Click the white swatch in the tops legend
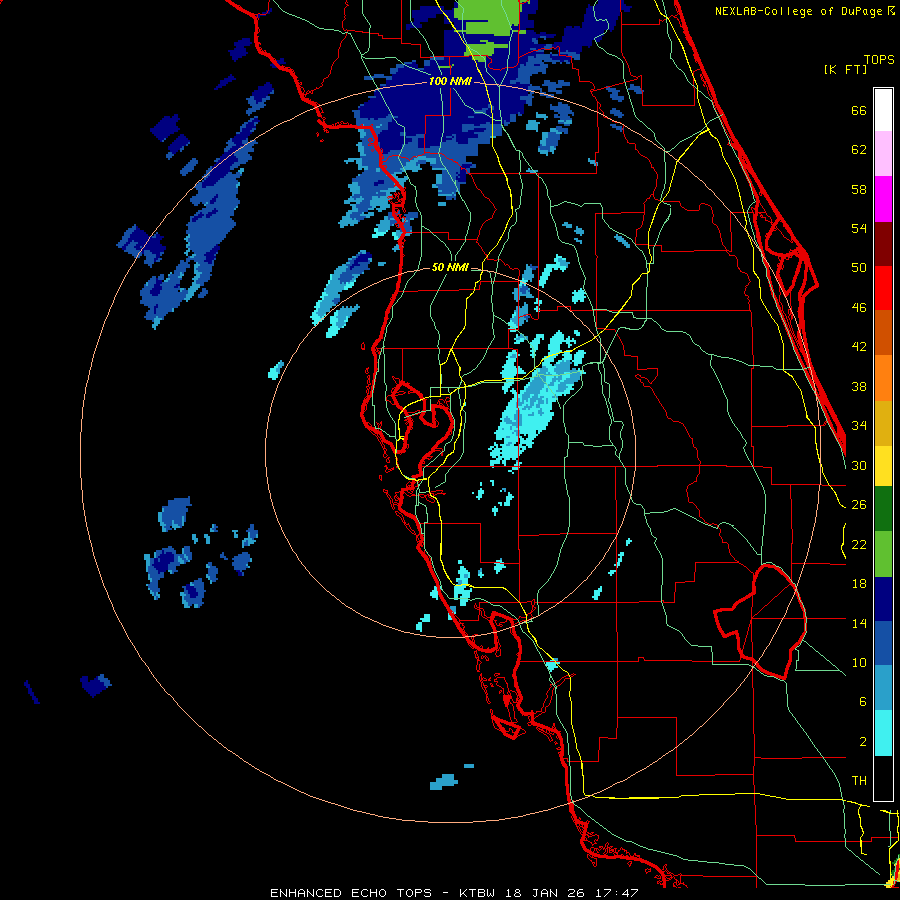This screenshot has width=900, height=900. (x=883, y=110)
